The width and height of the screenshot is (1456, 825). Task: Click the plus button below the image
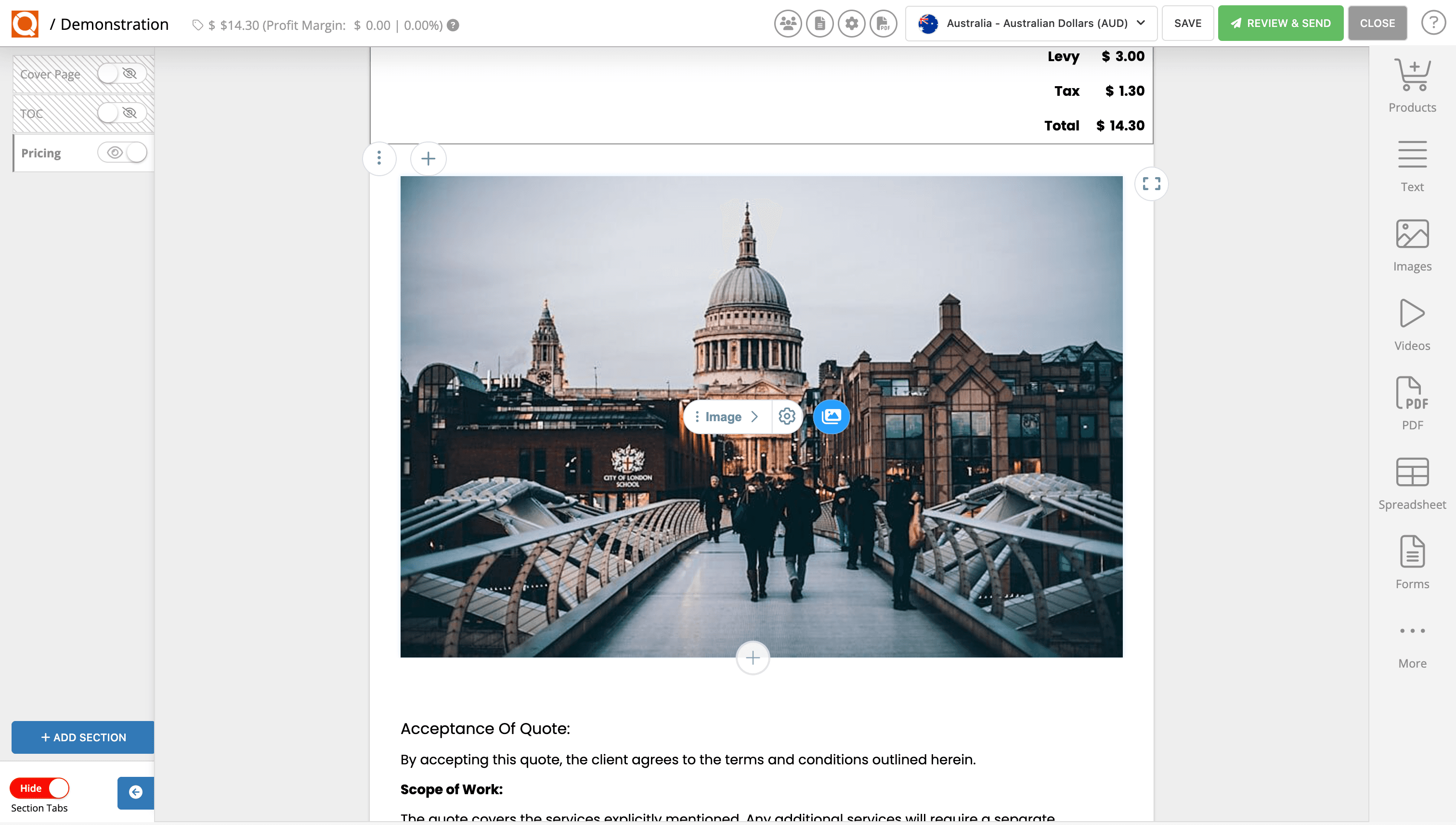pyautogui.click(x=752, y=658)
